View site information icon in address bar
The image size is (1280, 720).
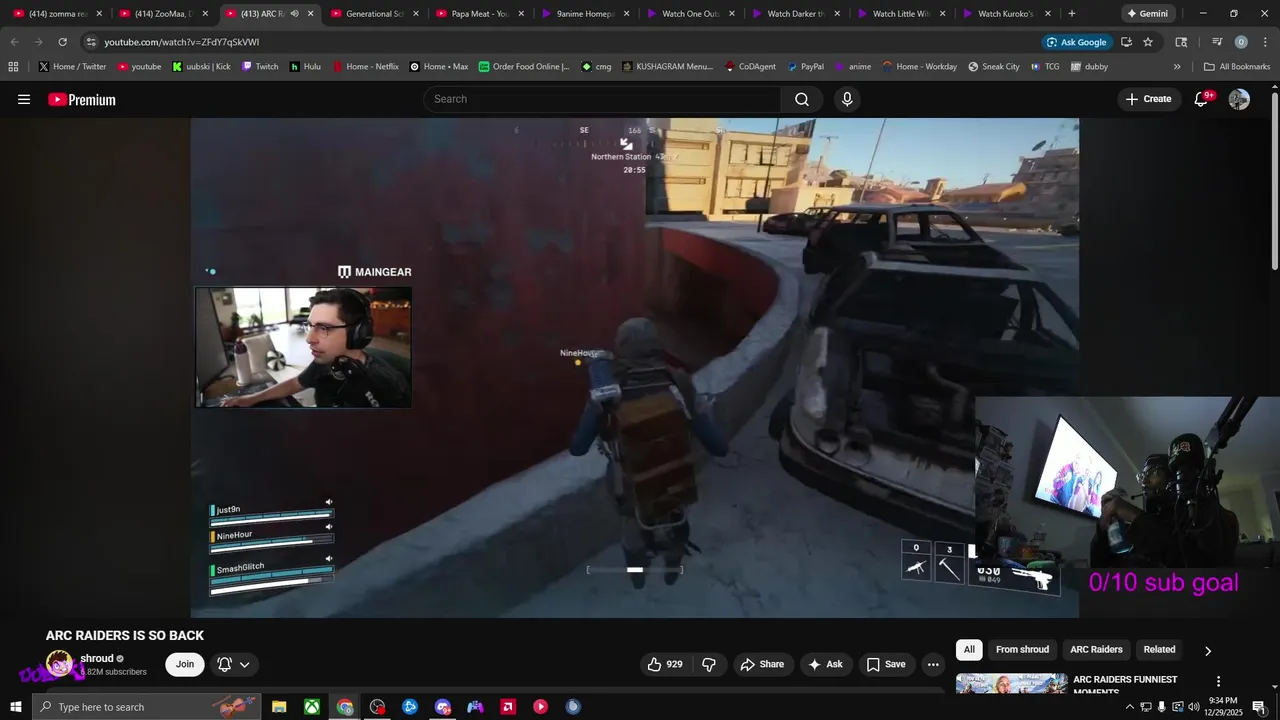pyautogui.click(x=90, y=42)
